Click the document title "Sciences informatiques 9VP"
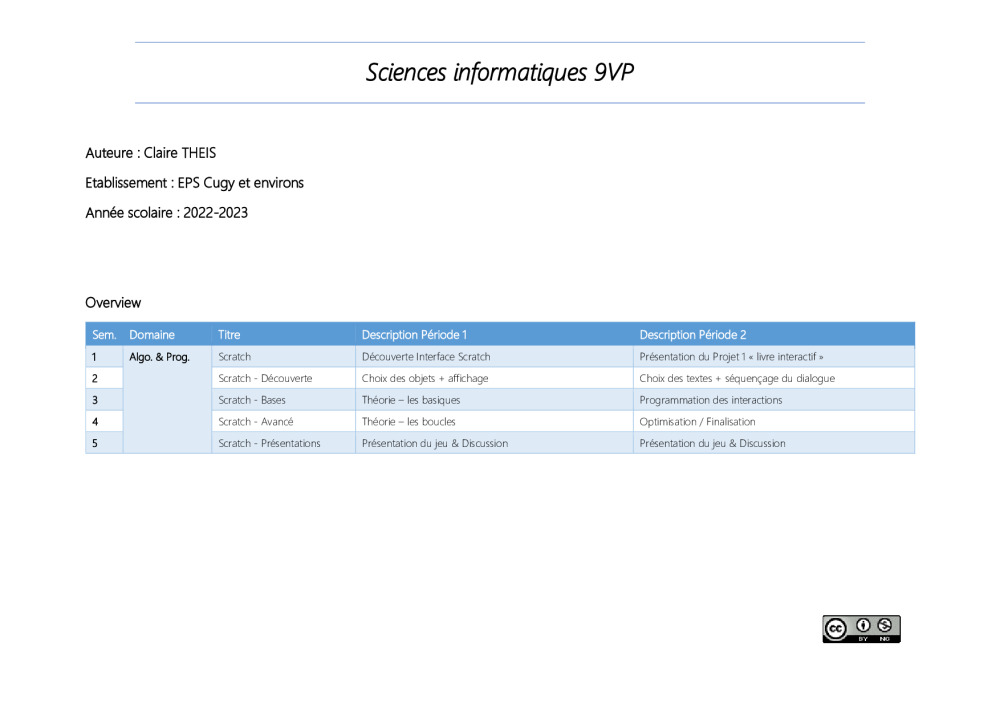Screen dimensions: 1000x707 pos(499,73)
